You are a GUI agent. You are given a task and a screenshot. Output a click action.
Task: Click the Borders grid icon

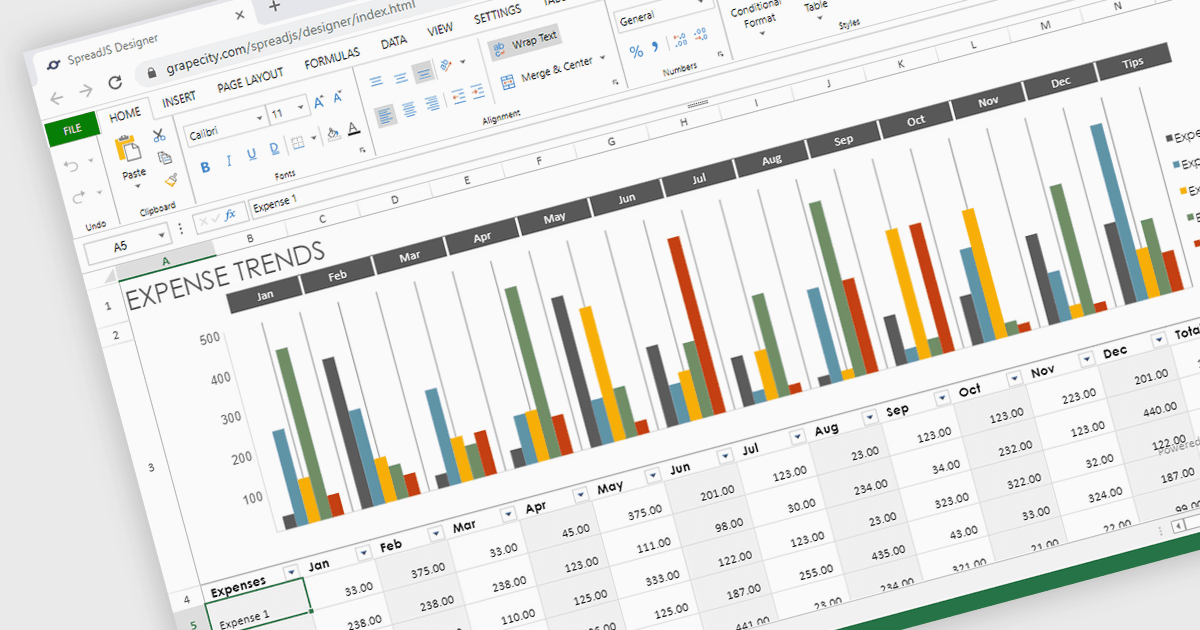(298, 143)
